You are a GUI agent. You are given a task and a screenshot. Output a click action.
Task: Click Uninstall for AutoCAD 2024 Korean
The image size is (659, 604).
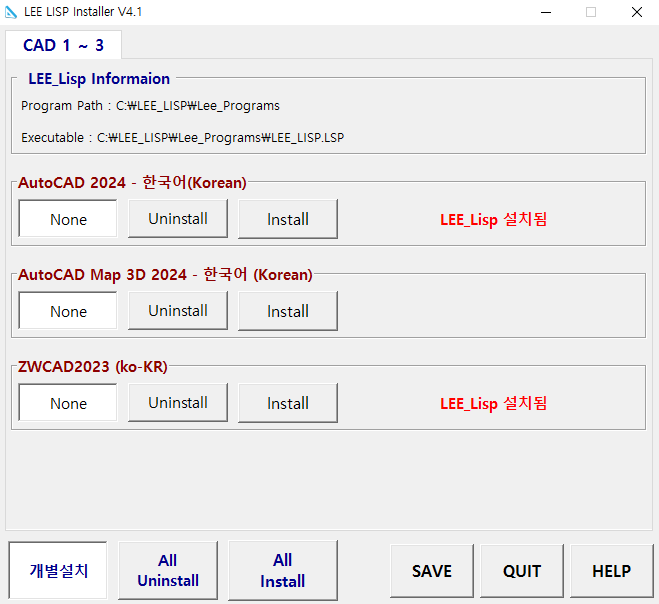178,219
